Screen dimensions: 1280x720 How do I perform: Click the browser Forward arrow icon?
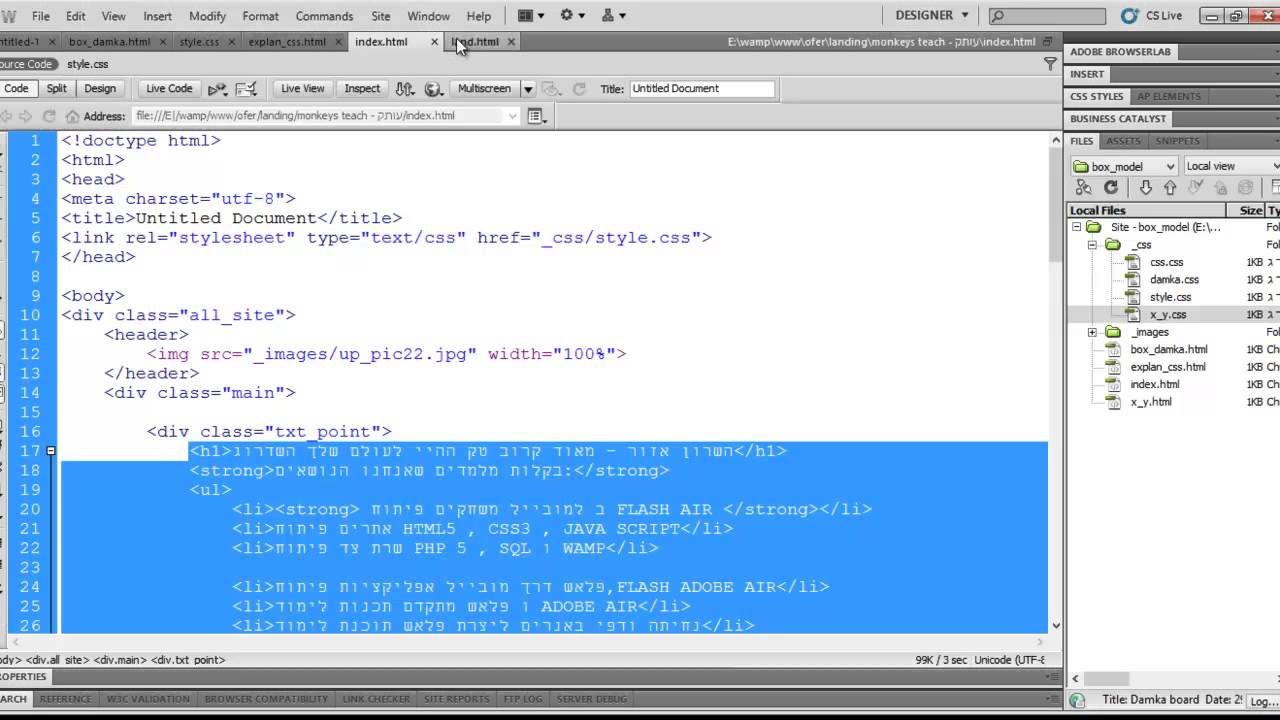tap(26, 116)
